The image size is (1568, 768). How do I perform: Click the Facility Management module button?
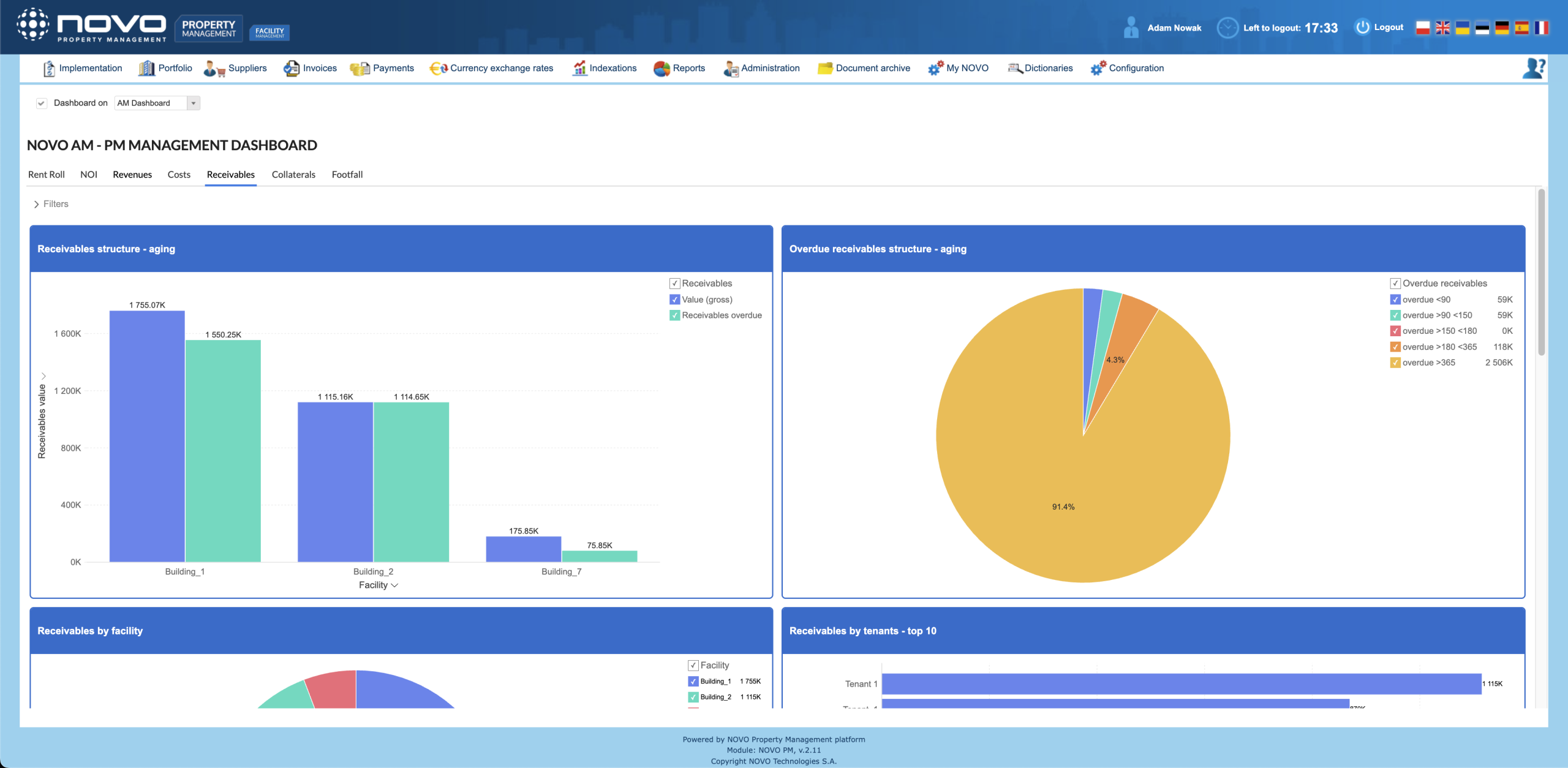269,32
